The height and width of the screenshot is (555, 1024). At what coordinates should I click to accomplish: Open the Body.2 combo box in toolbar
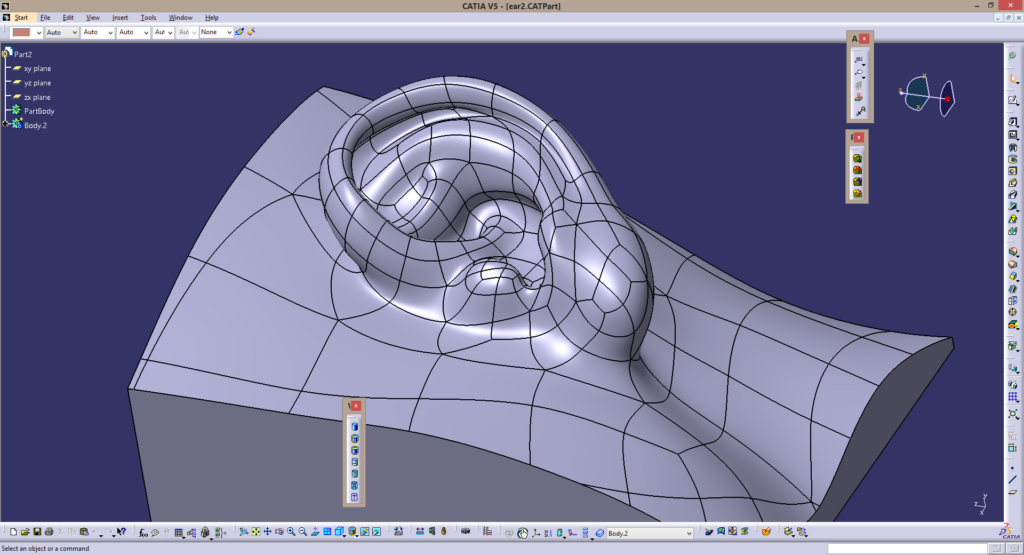(x=688, y=533)
